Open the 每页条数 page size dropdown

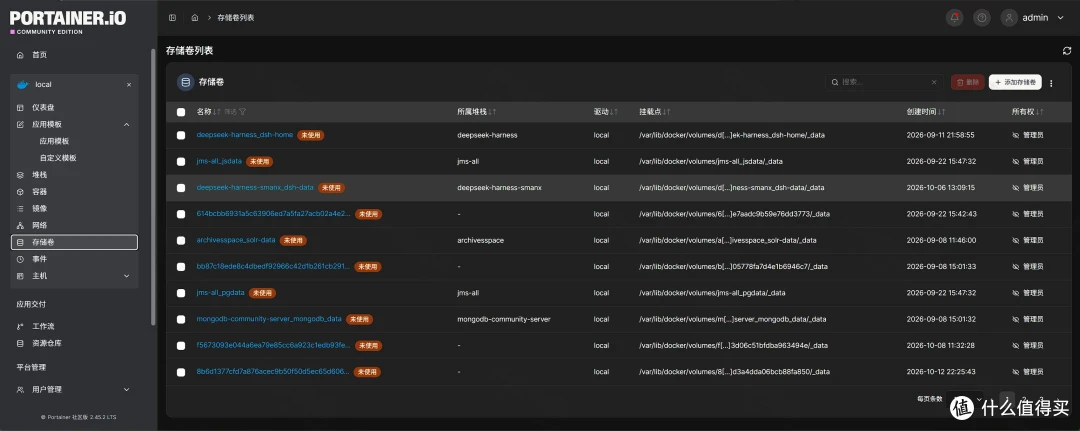(x=966, y=399)
